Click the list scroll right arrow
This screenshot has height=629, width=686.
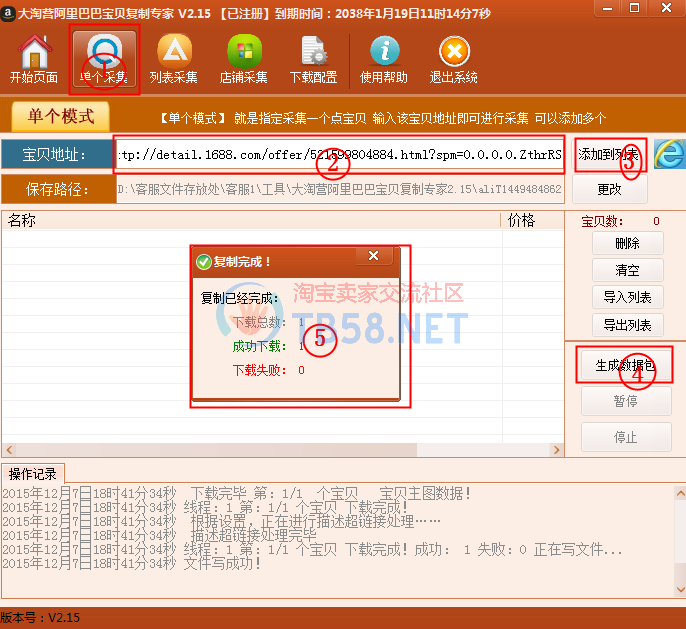[556, 450]
